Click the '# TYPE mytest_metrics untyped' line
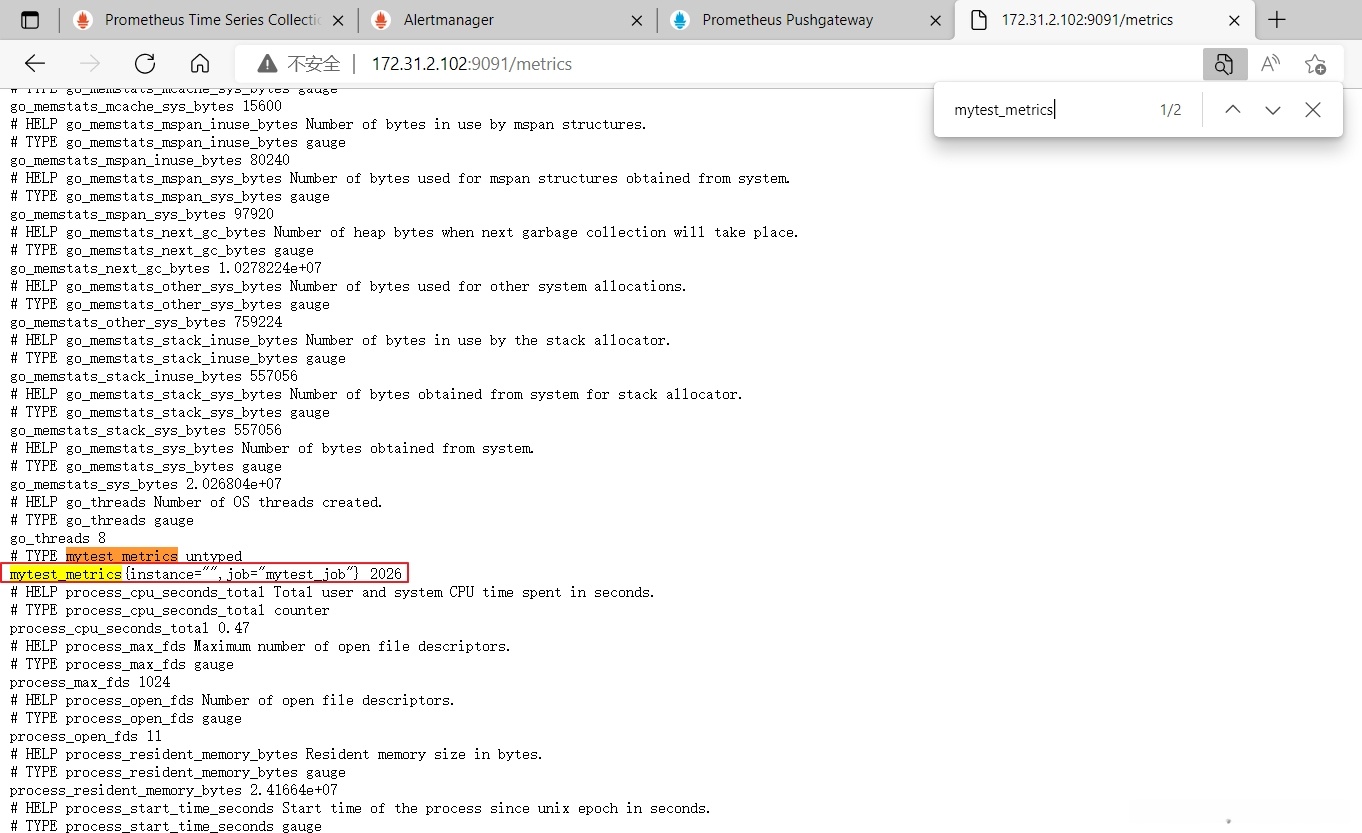The width and height of the screenshot is (1362, 833). [x=126, y=556]
